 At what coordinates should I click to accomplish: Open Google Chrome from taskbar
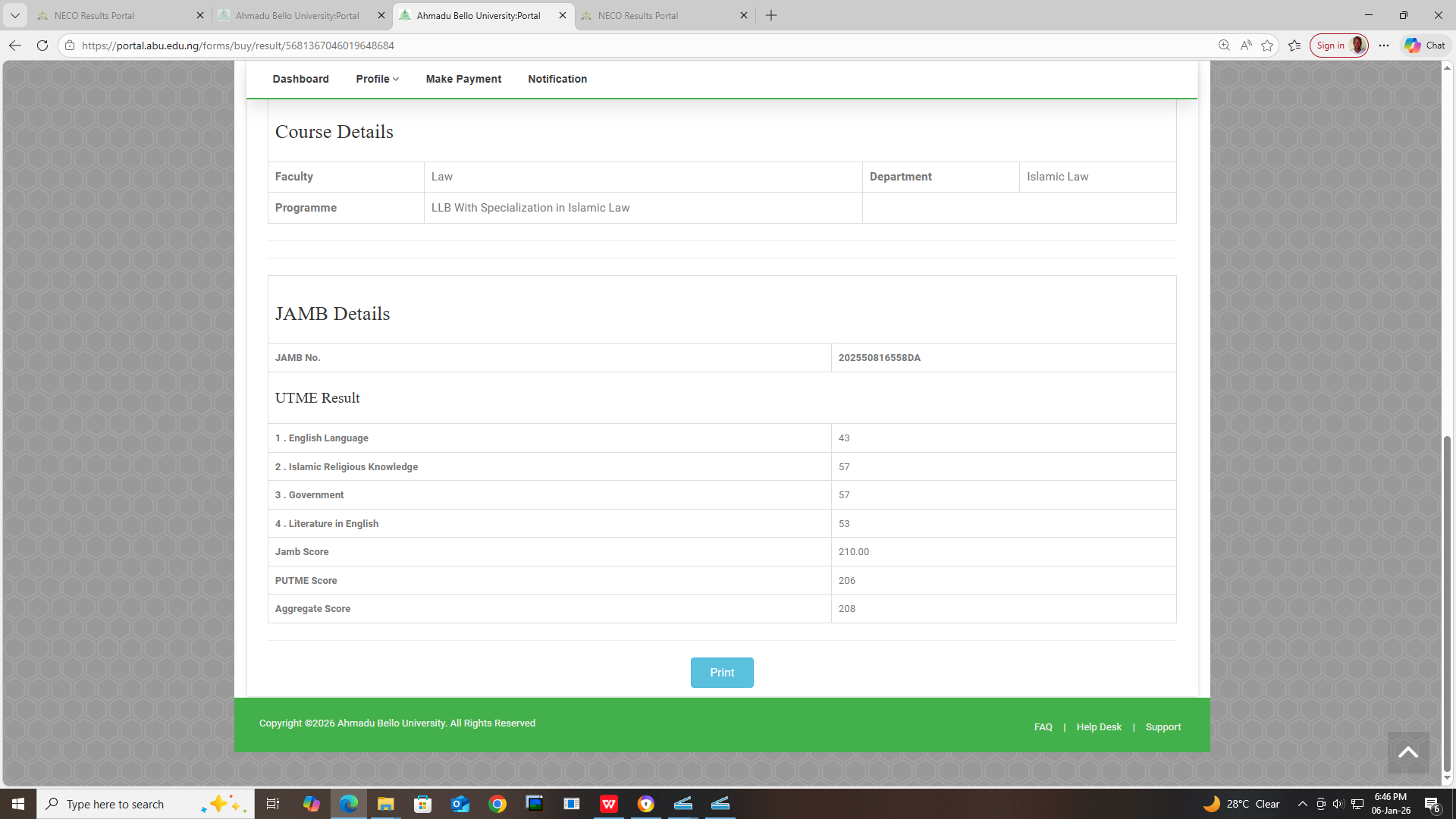point(497,804)
